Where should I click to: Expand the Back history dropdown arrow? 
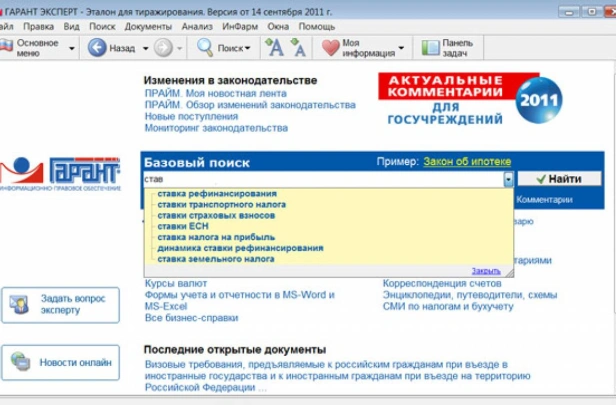point(145,48)
